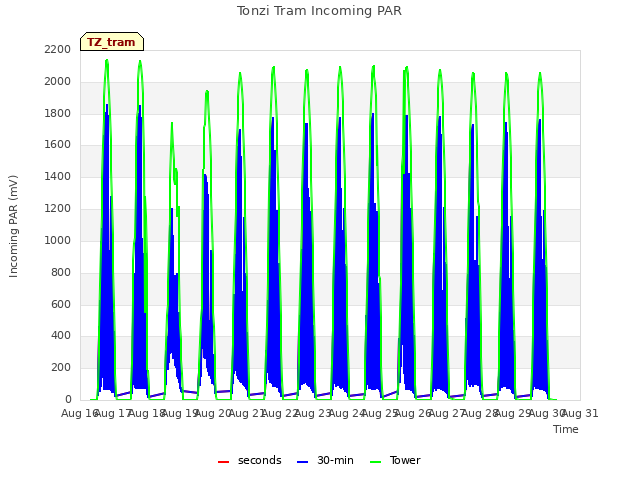Click the y-axis value 1200
Viewport: 640px width, 480px height.
[58, 209]
